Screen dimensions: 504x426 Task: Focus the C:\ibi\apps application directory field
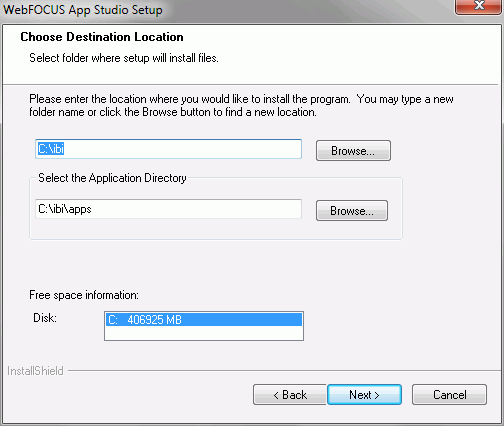(x=168, y=209)
